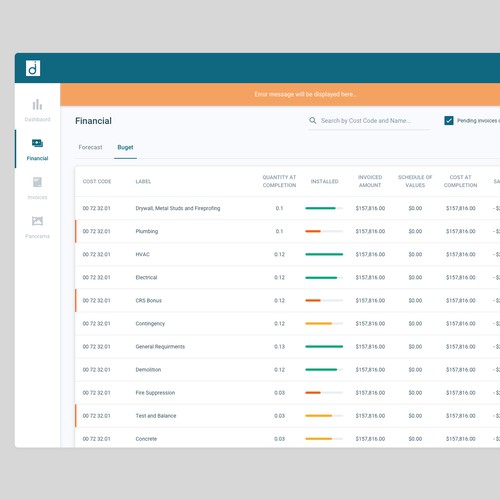Click the orange error message banner
Viewport: 500px width, 500px height.
(x=280, y=94)
